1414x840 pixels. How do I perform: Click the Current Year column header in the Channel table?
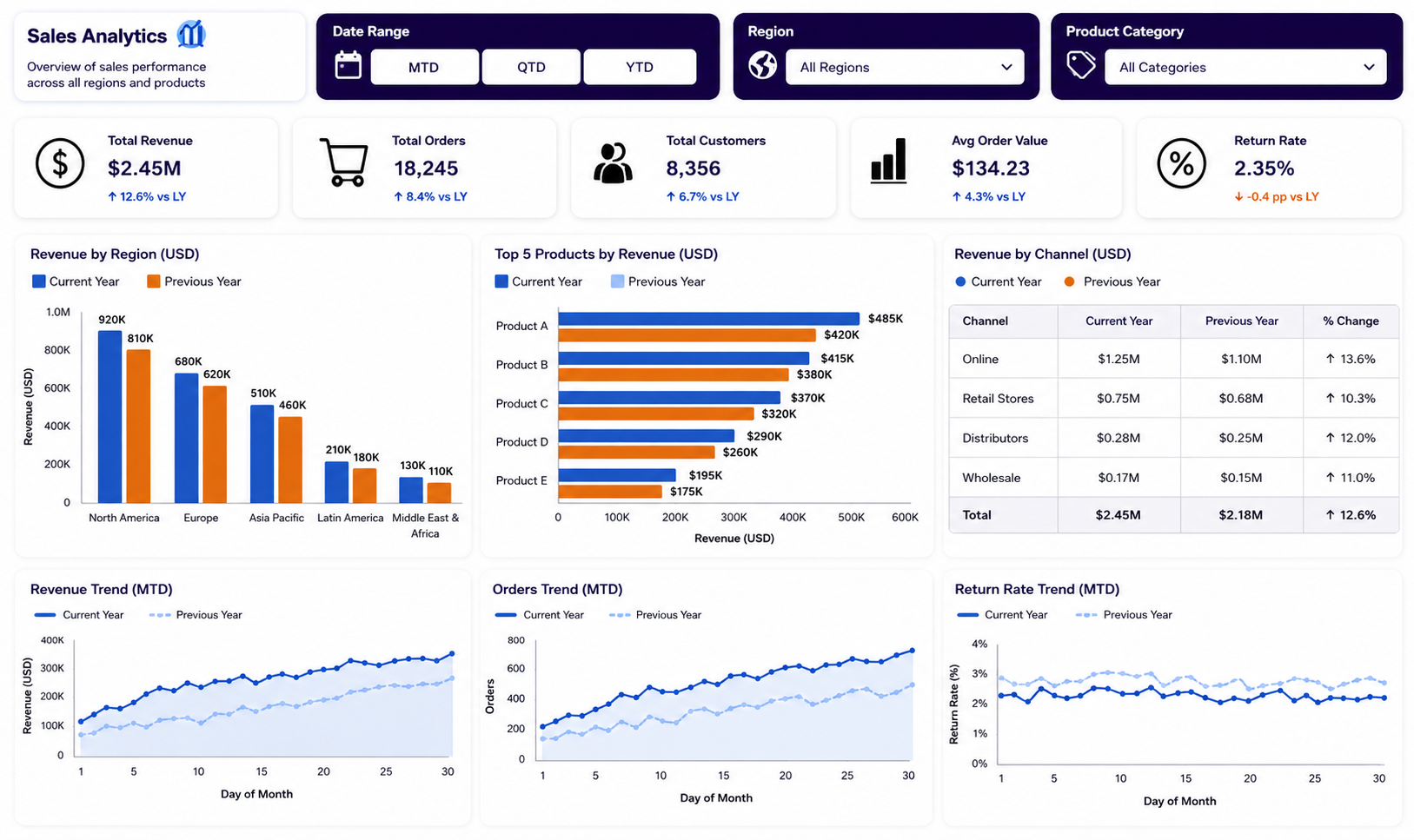[1119, 321]
